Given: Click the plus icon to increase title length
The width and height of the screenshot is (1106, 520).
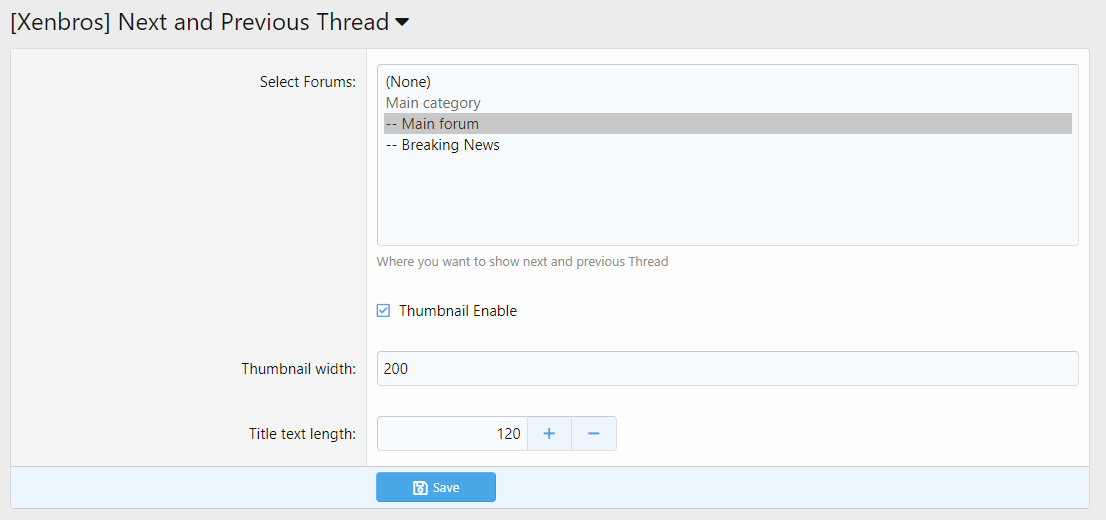Looking at the screenshot, I should click(x=549, y=434).
